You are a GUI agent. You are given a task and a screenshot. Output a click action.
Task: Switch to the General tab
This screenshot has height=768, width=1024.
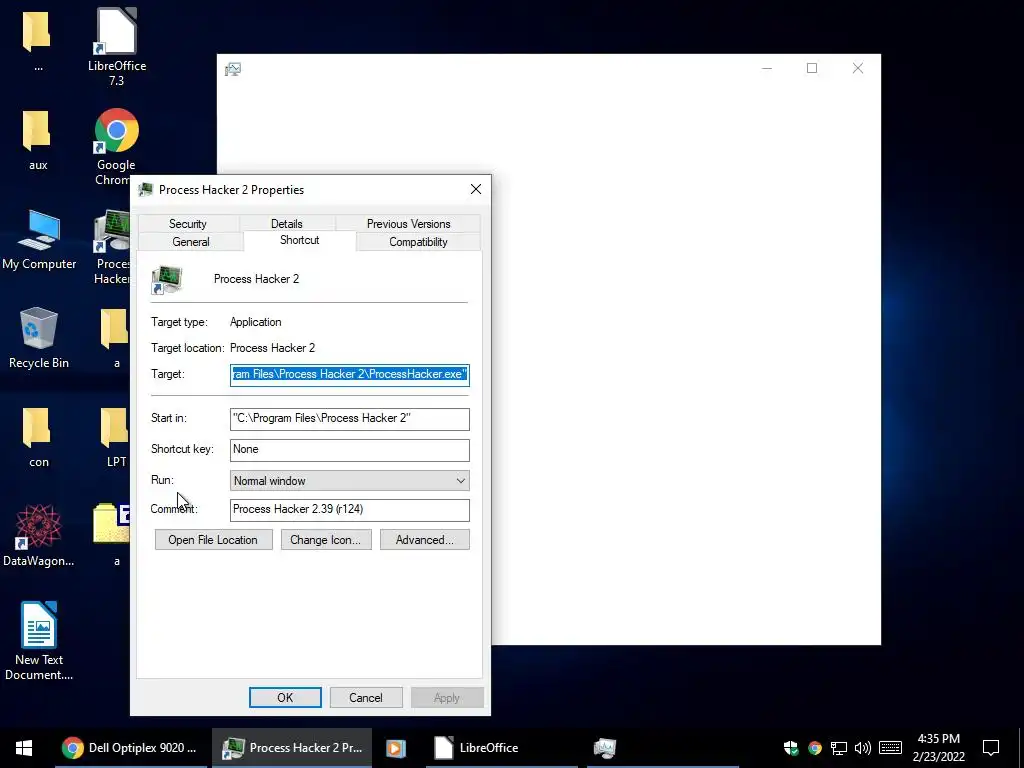click(x=191, y=242)
